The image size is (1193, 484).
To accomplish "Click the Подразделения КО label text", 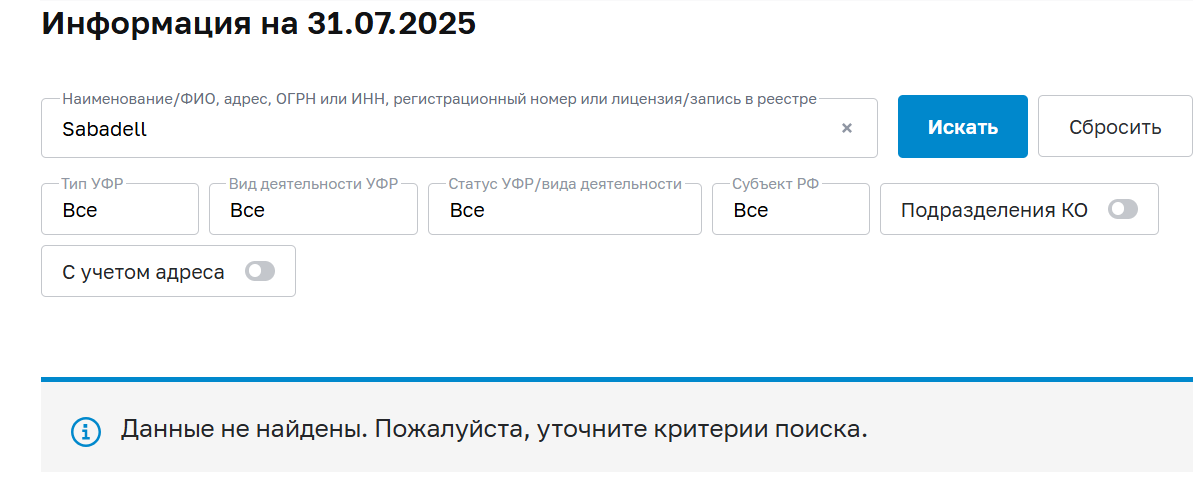I will [994, 210].
